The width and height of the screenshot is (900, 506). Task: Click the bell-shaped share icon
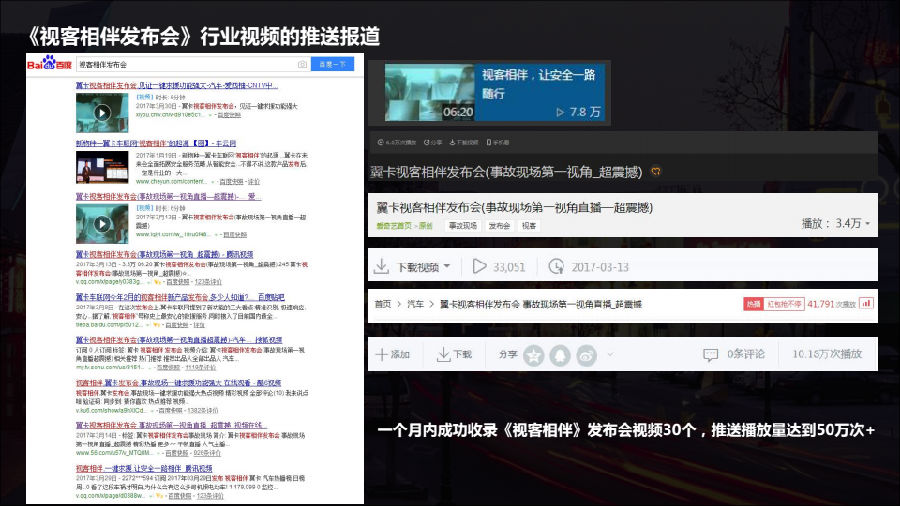coord(560,355)
